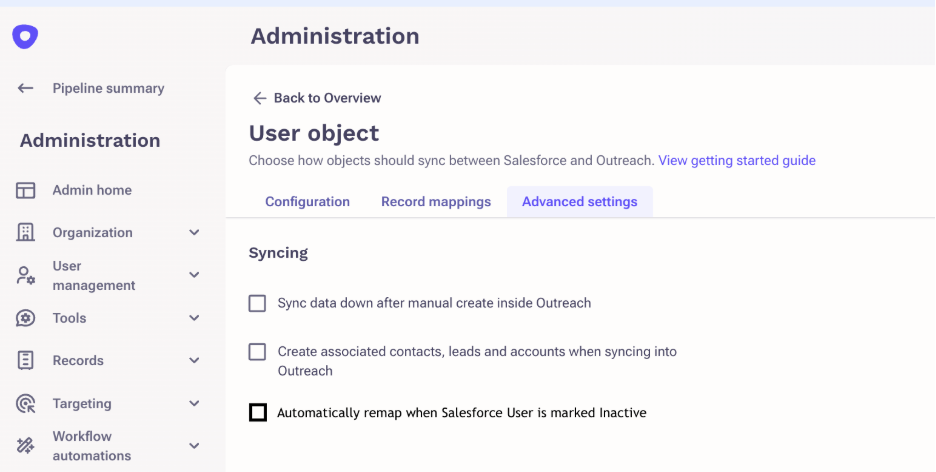This screenshot has height=472, width=936.
Task: Click the 'Syncing' section heading
Action: coord(278,253)
